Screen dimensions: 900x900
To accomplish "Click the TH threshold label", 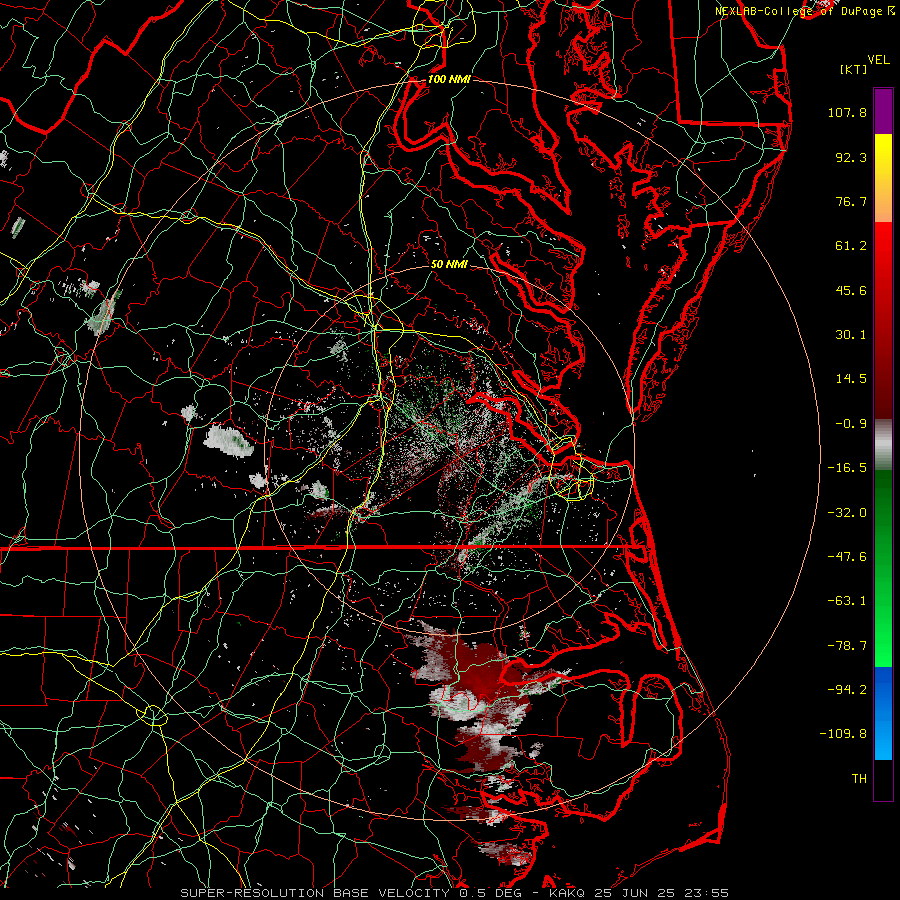I will click(x=859, y=779).
